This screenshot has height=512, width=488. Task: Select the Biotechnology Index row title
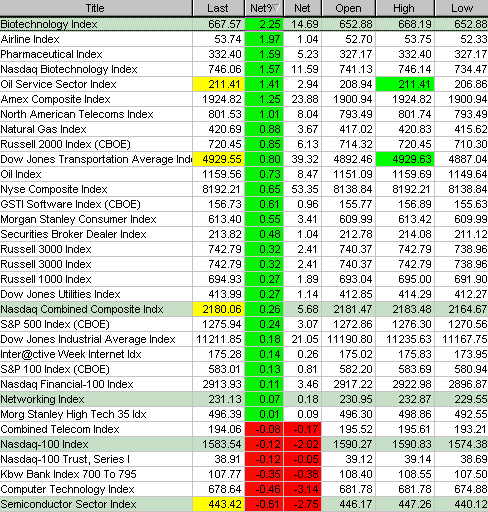(49, 24)
